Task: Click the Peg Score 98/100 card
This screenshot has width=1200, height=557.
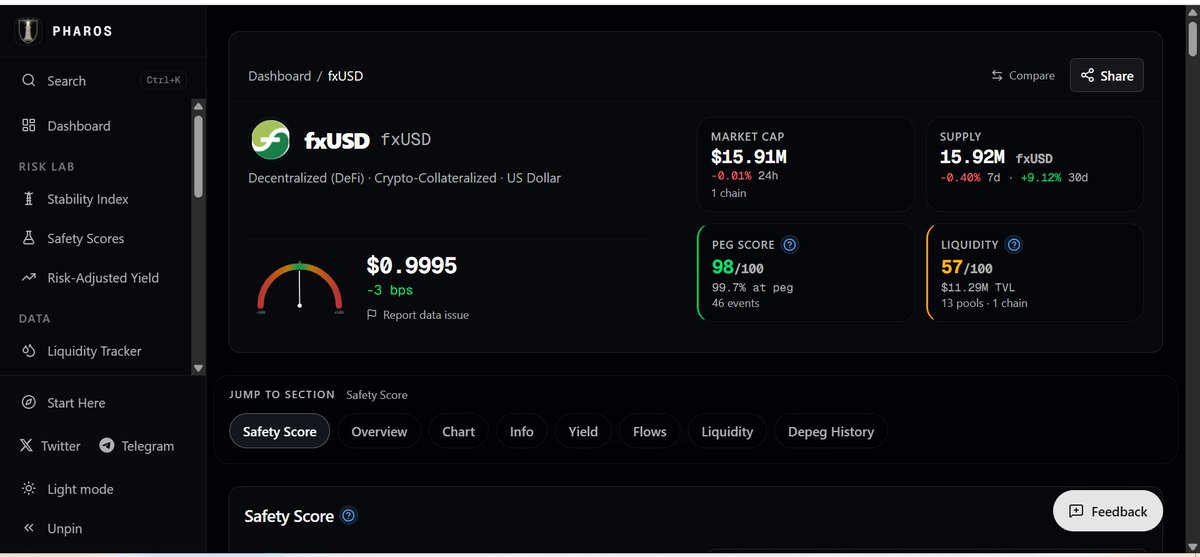Action: tap(806, 272)
